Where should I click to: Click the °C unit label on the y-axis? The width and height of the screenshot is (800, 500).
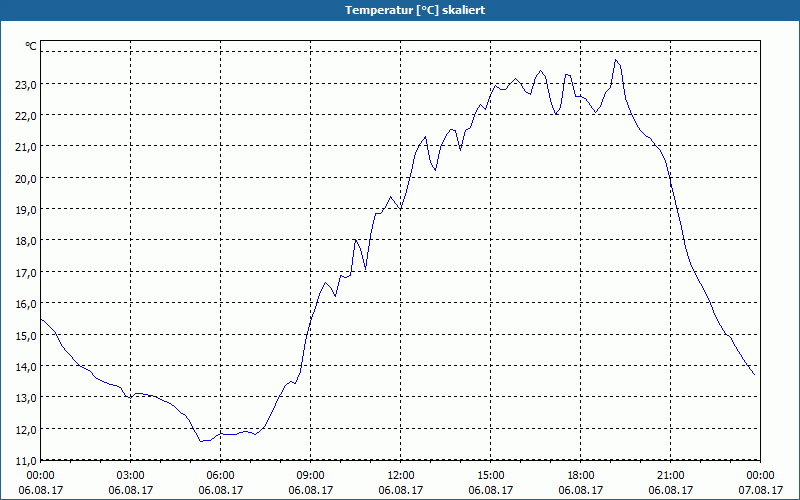[x=31, y=46]
